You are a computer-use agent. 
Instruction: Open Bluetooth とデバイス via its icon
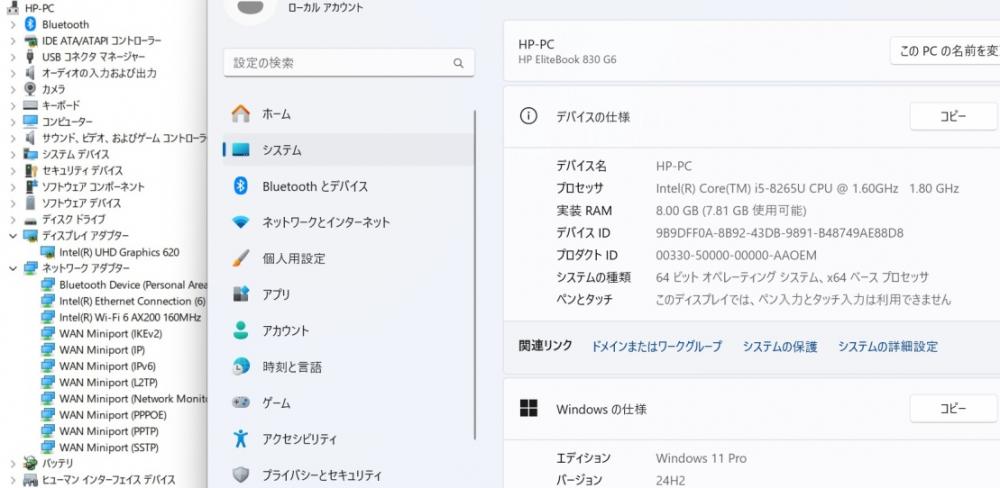pos(240,186)
